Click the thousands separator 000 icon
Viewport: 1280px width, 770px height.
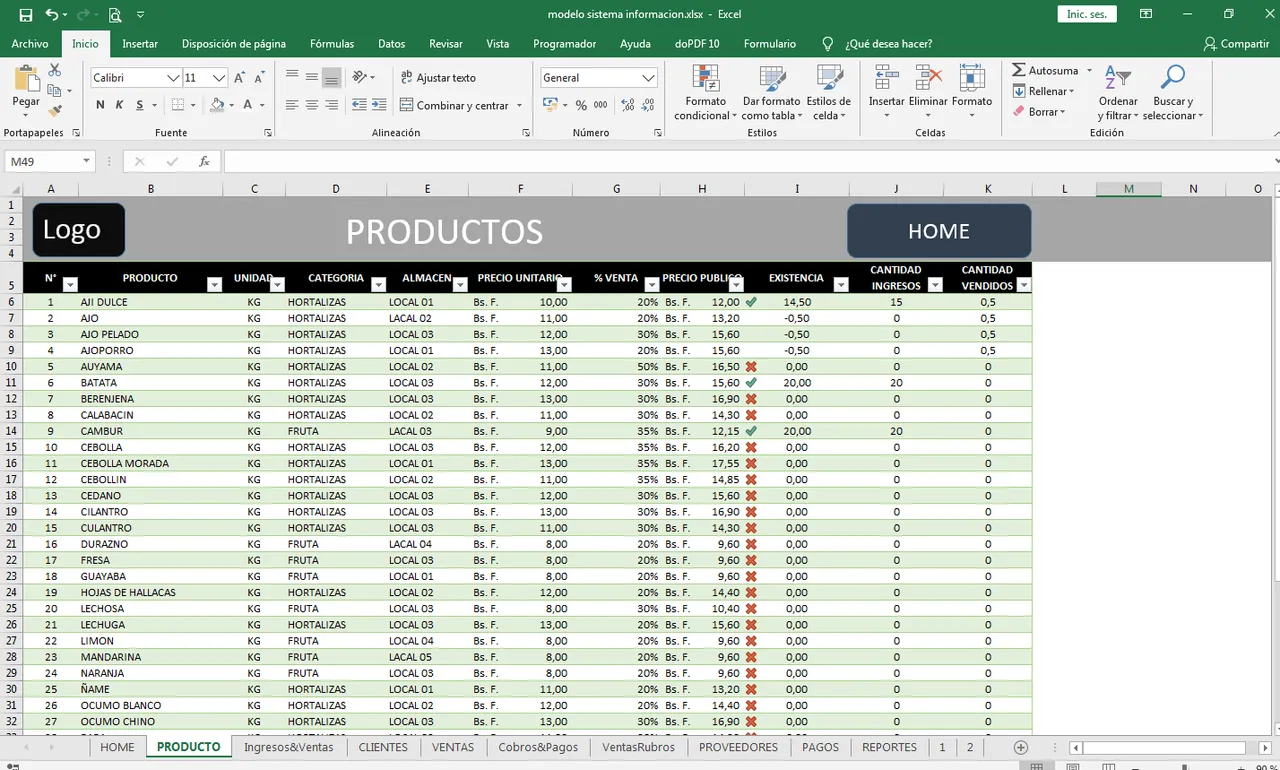point(601,105)
